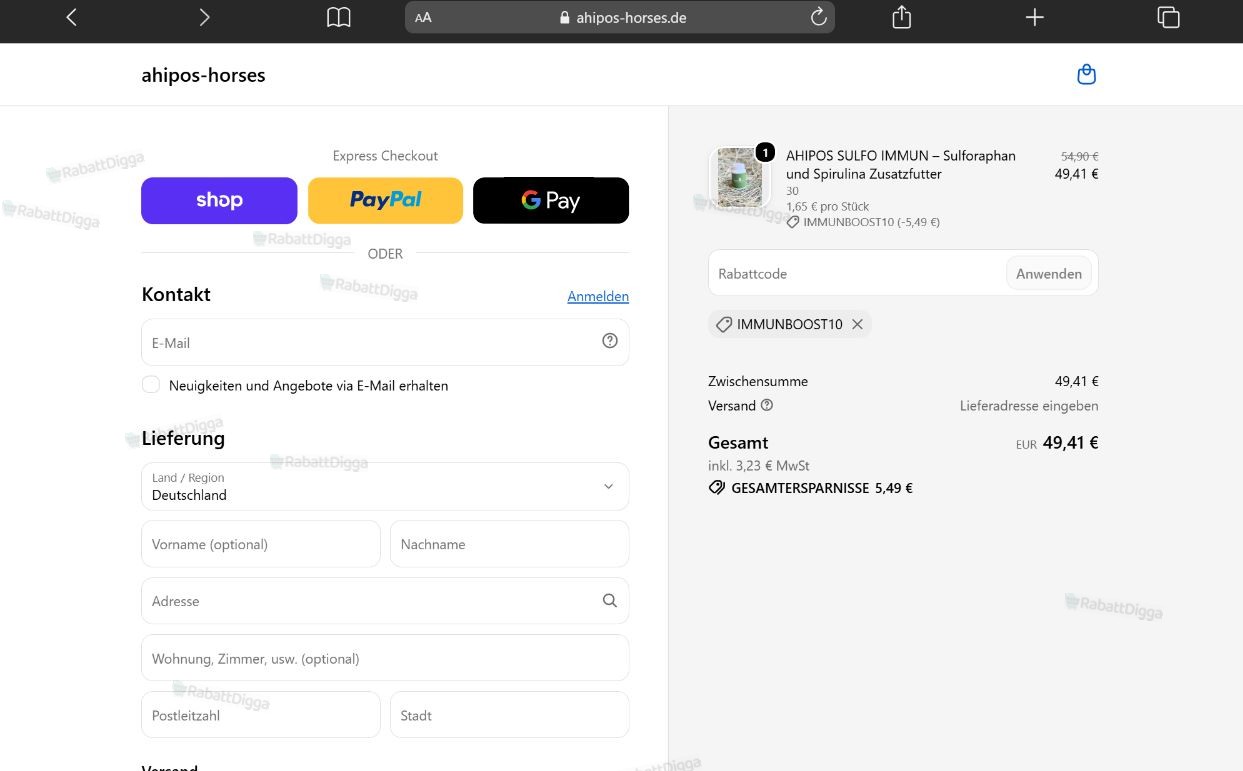Show all open tabs overview
Screen dimensions: 1243x771
pos(1168,17)
